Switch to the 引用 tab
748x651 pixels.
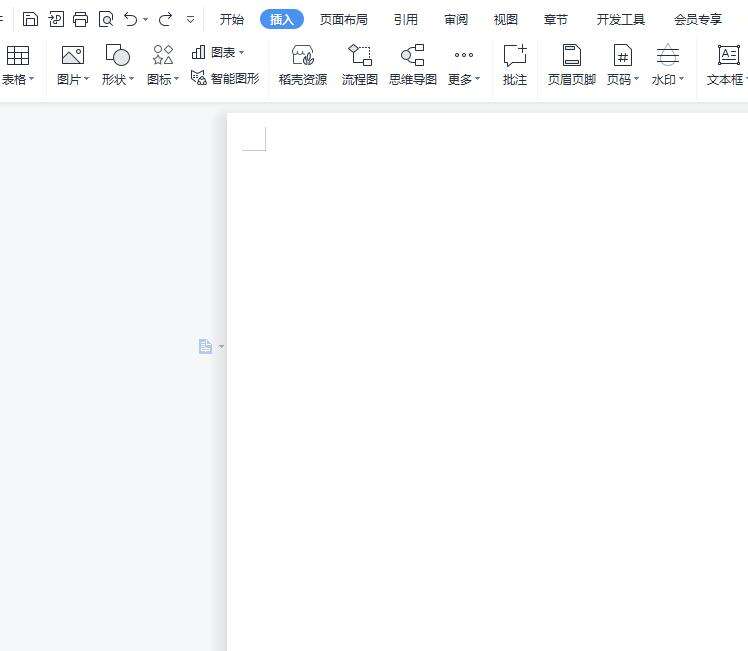click(x=406, y=20)
